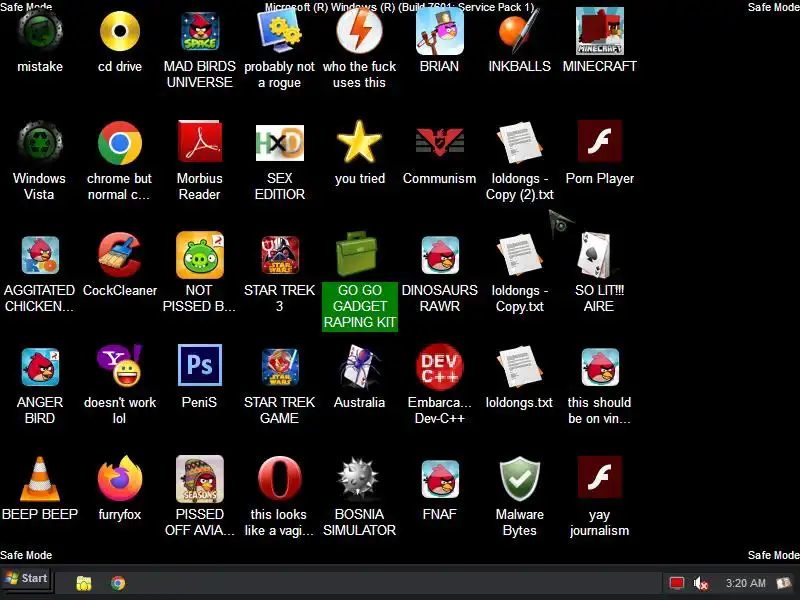Open the folder icon pinned on taskbar
The image size is (800, 600).
84,583
